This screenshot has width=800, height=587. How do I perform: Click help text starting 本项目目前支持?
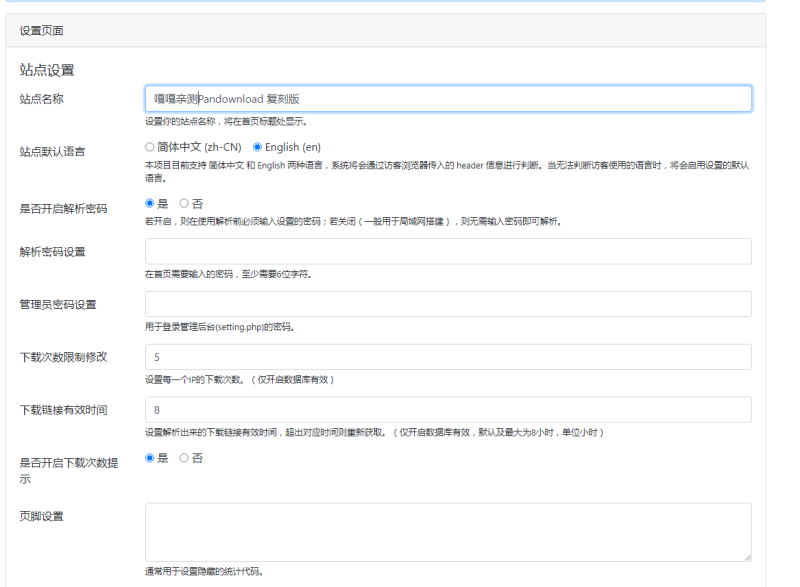[x=447, y=171]
